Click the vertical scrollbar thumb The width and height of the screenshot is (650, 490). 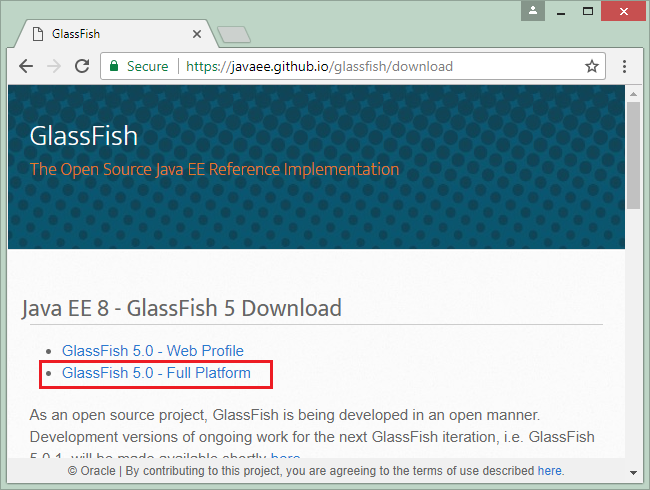(x=633, y=155)
